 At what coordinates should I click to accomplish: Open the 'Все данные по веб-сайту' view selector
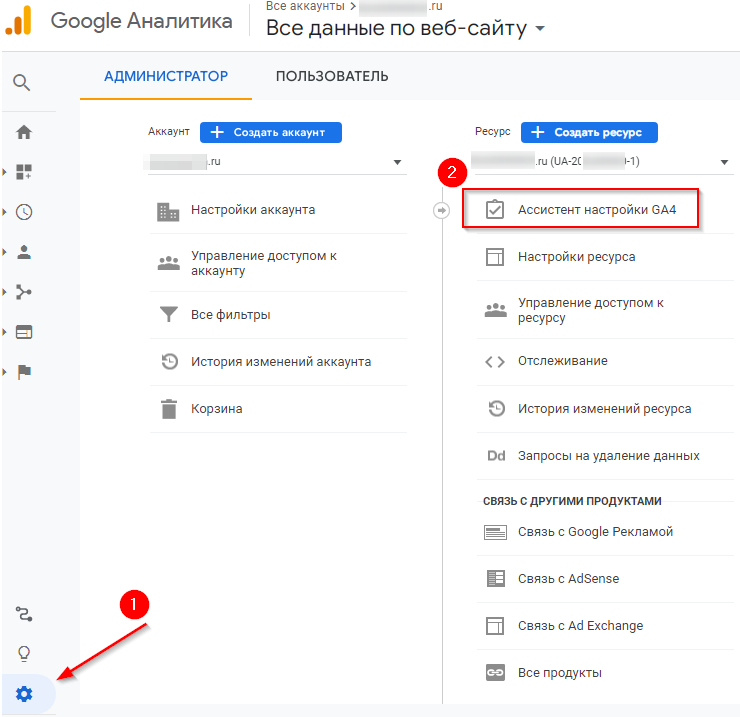tap(405, 28)
